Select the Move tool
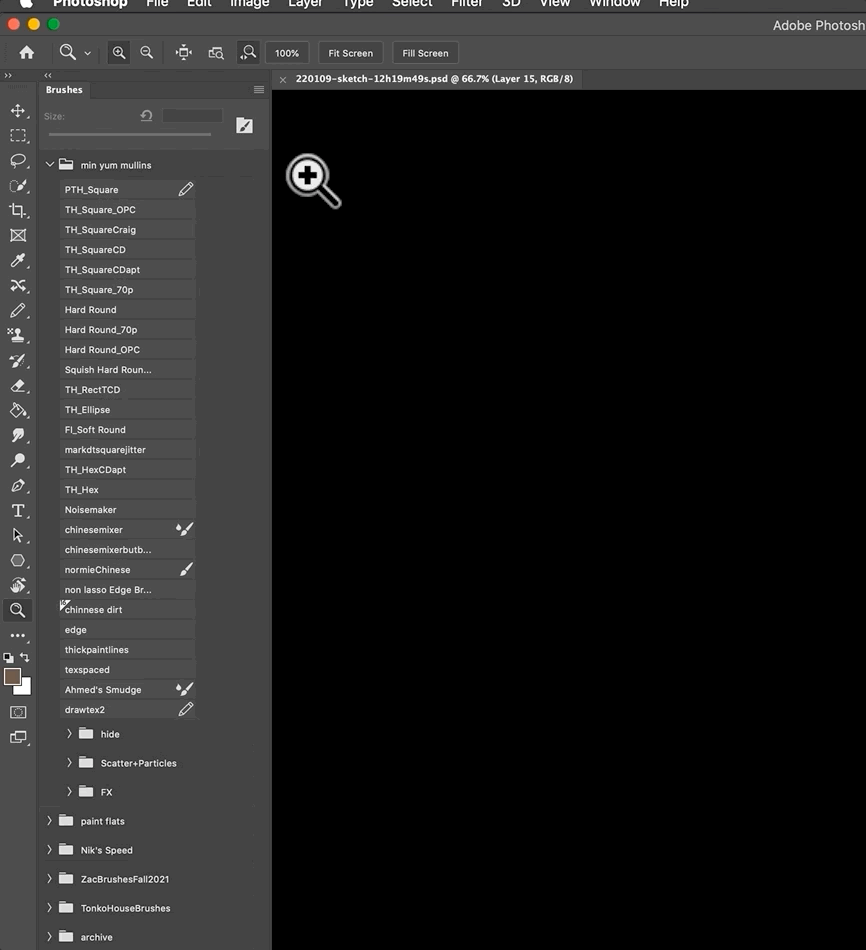Image resolution: width=866 pixels, height=950 pixels. click(x=18, y=111)
